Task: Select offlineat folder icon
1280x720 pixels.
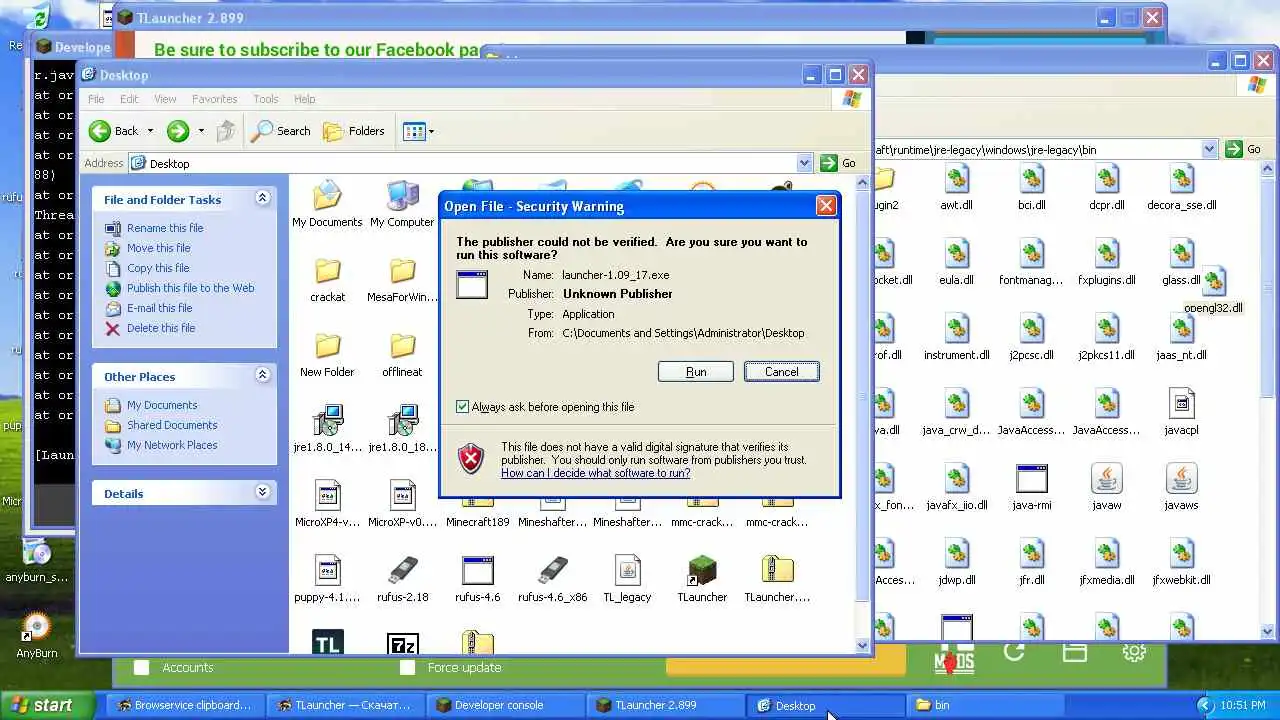Action: (402, 347)
